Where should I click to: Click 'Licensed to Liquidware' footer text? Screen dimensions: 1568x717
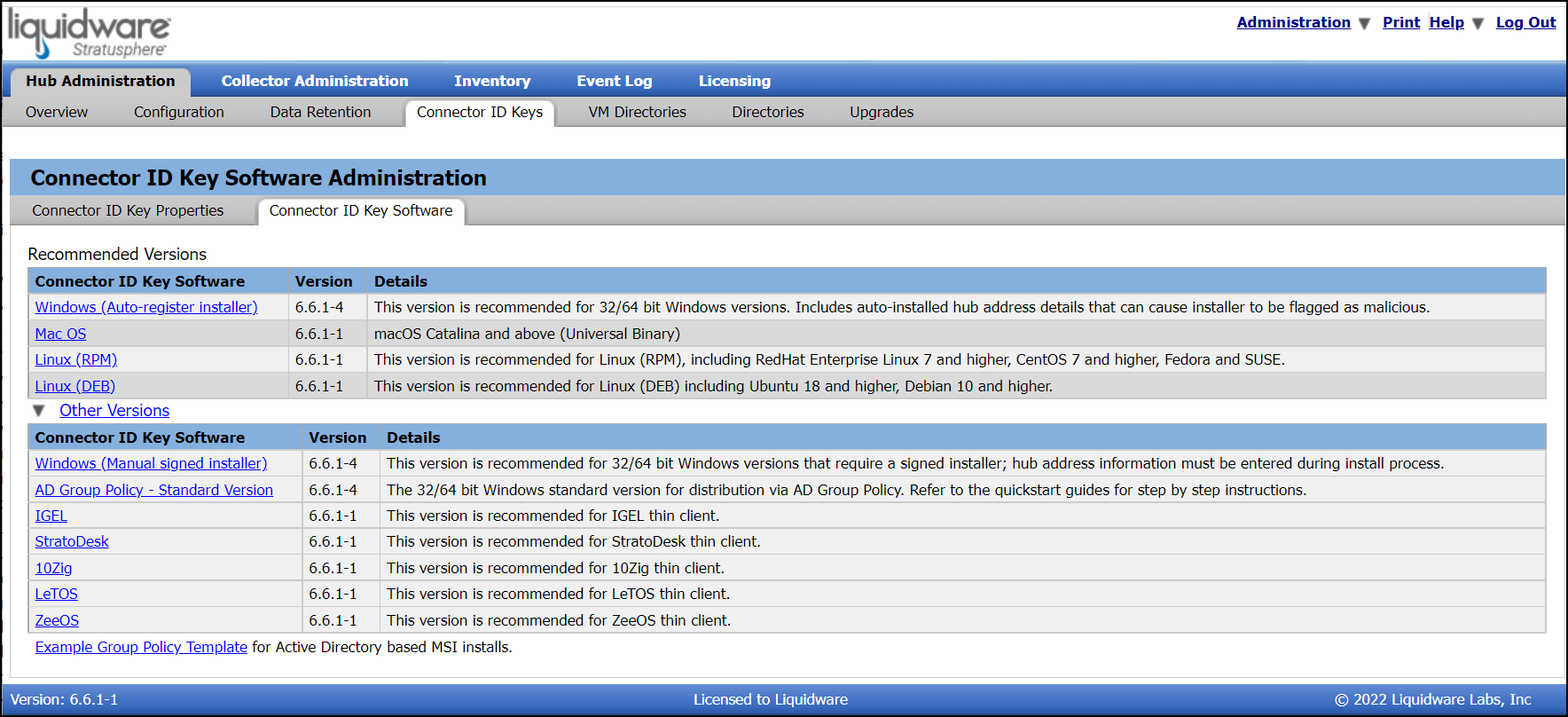pos(771,699)
